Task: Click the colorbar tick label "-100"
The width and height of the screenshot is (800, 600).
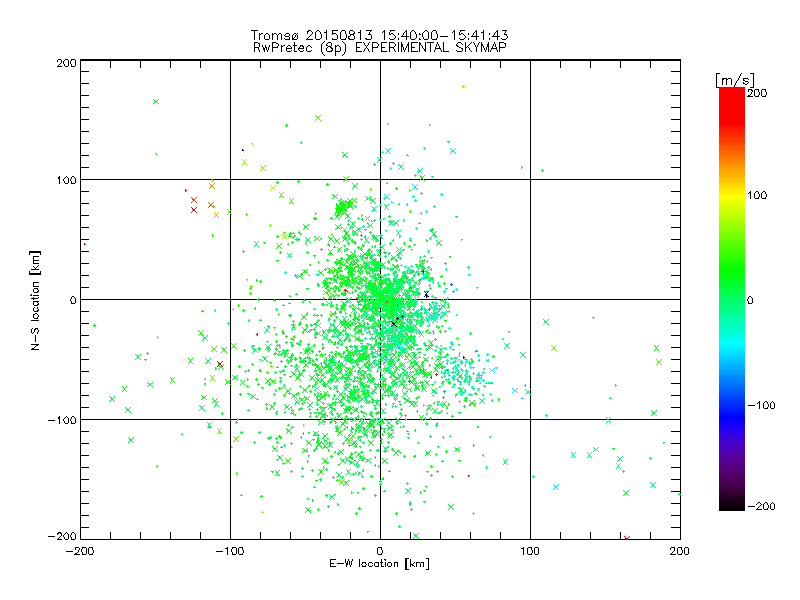Action: pyautogui.click(x=761, y=406)
